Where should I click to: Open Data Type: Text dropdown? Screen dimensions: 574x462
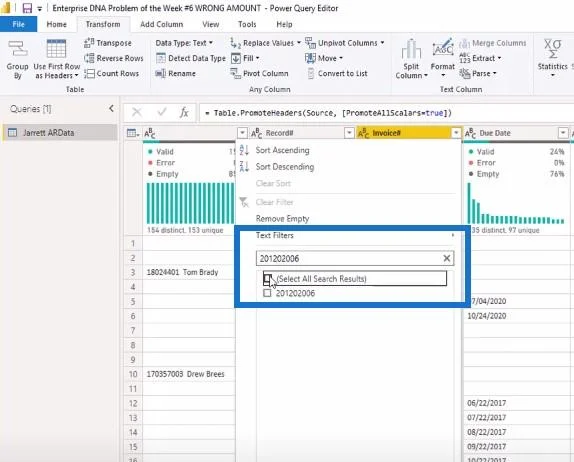[x=184, y=43]
